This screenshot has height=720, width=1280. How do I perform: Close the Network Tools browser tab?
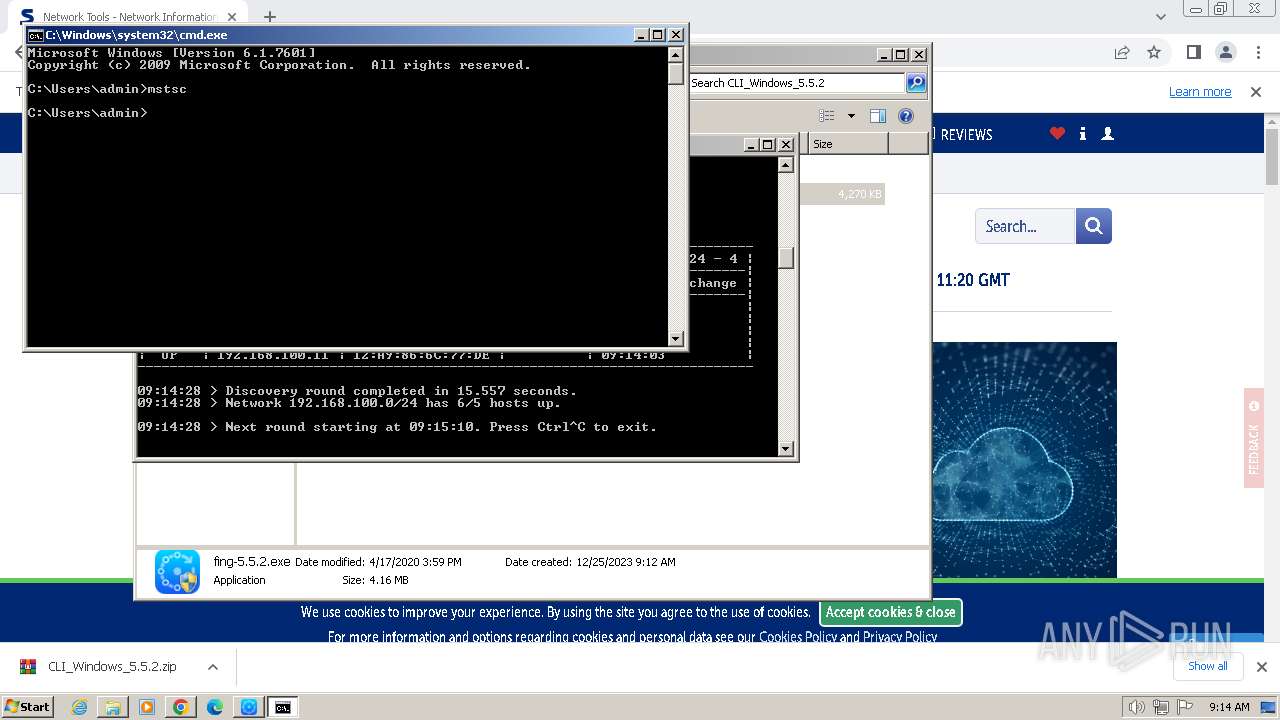(x=232, y=17)
